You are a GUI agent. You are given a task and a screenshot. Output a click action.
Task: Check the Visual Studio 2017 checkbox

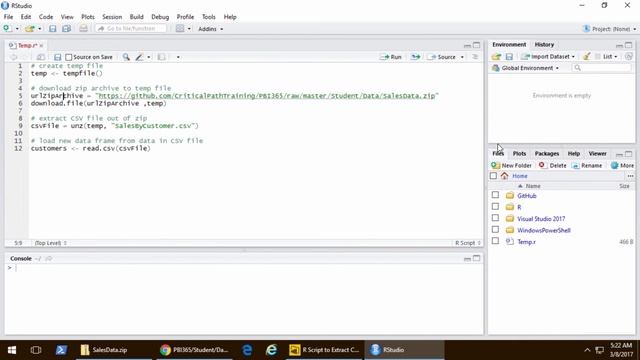coord(495,218)
